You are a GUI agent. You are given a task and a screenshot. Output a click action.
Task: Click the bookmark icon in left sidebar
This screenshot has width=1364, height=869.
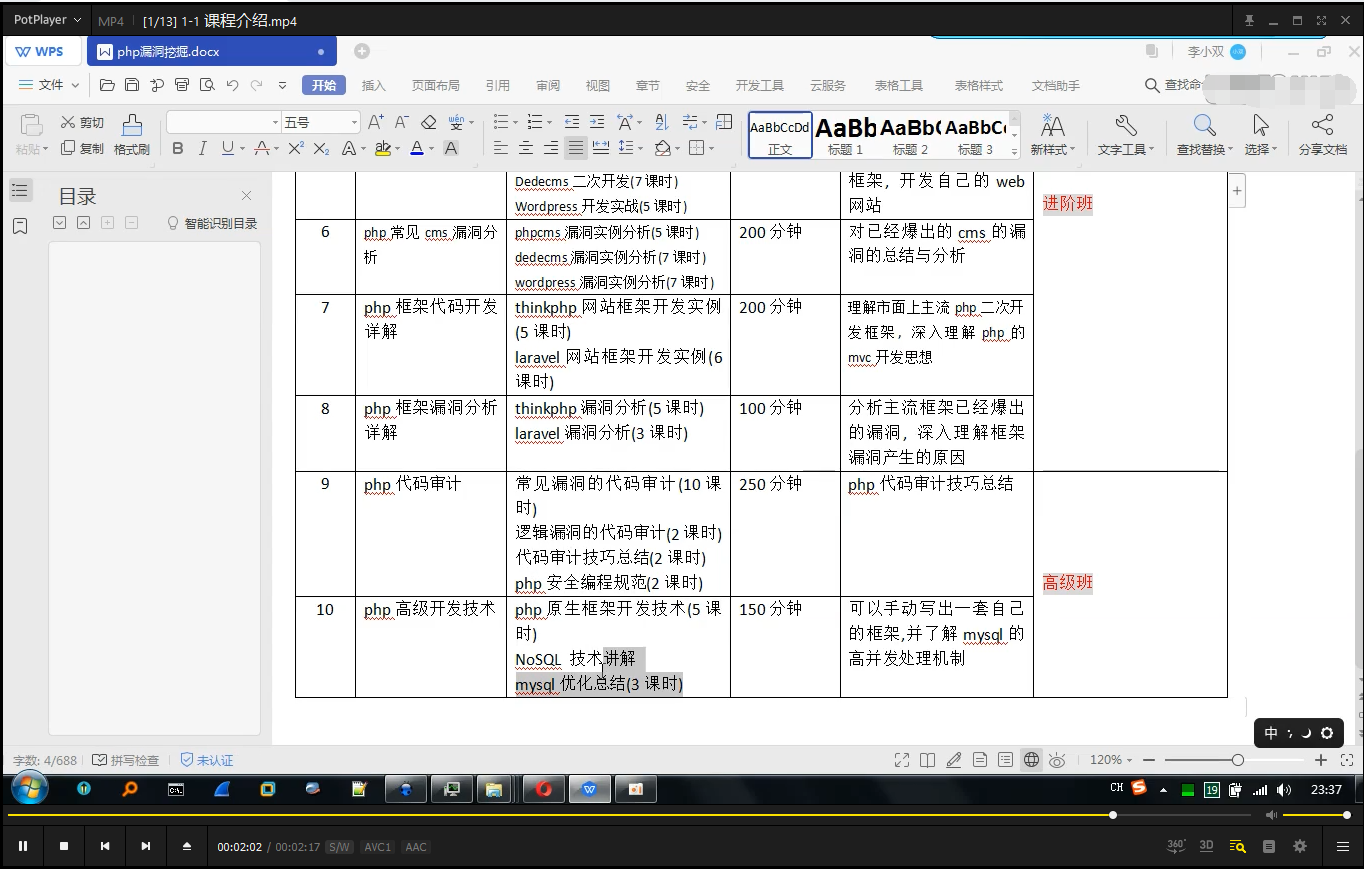20,227
